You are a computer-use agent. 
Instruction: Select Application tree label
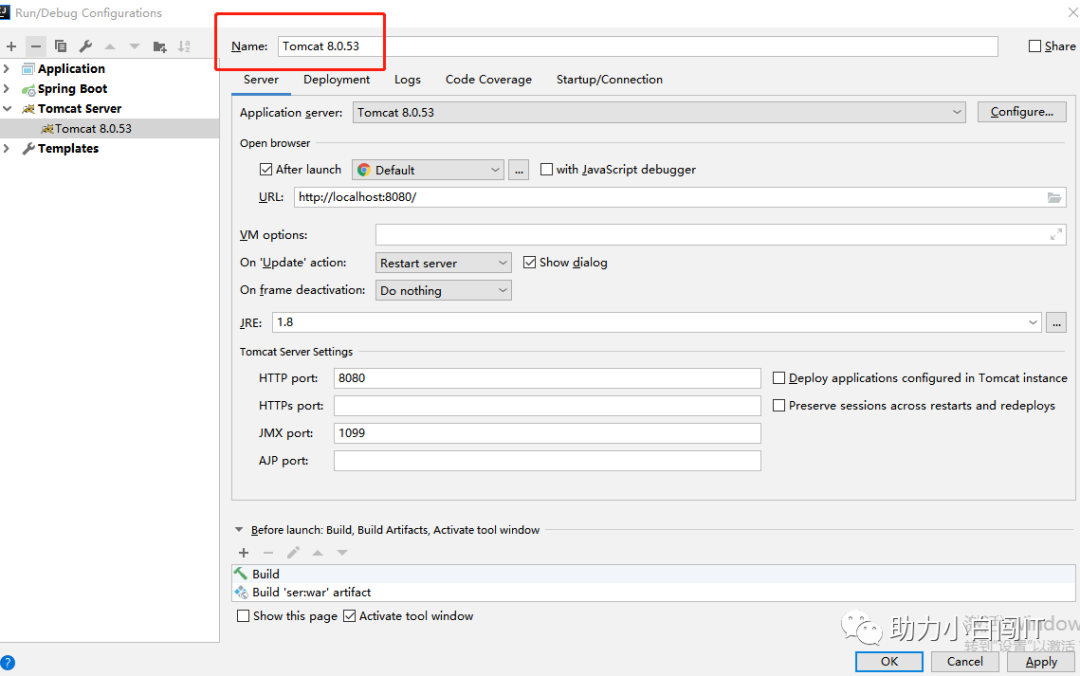(72, 69)
